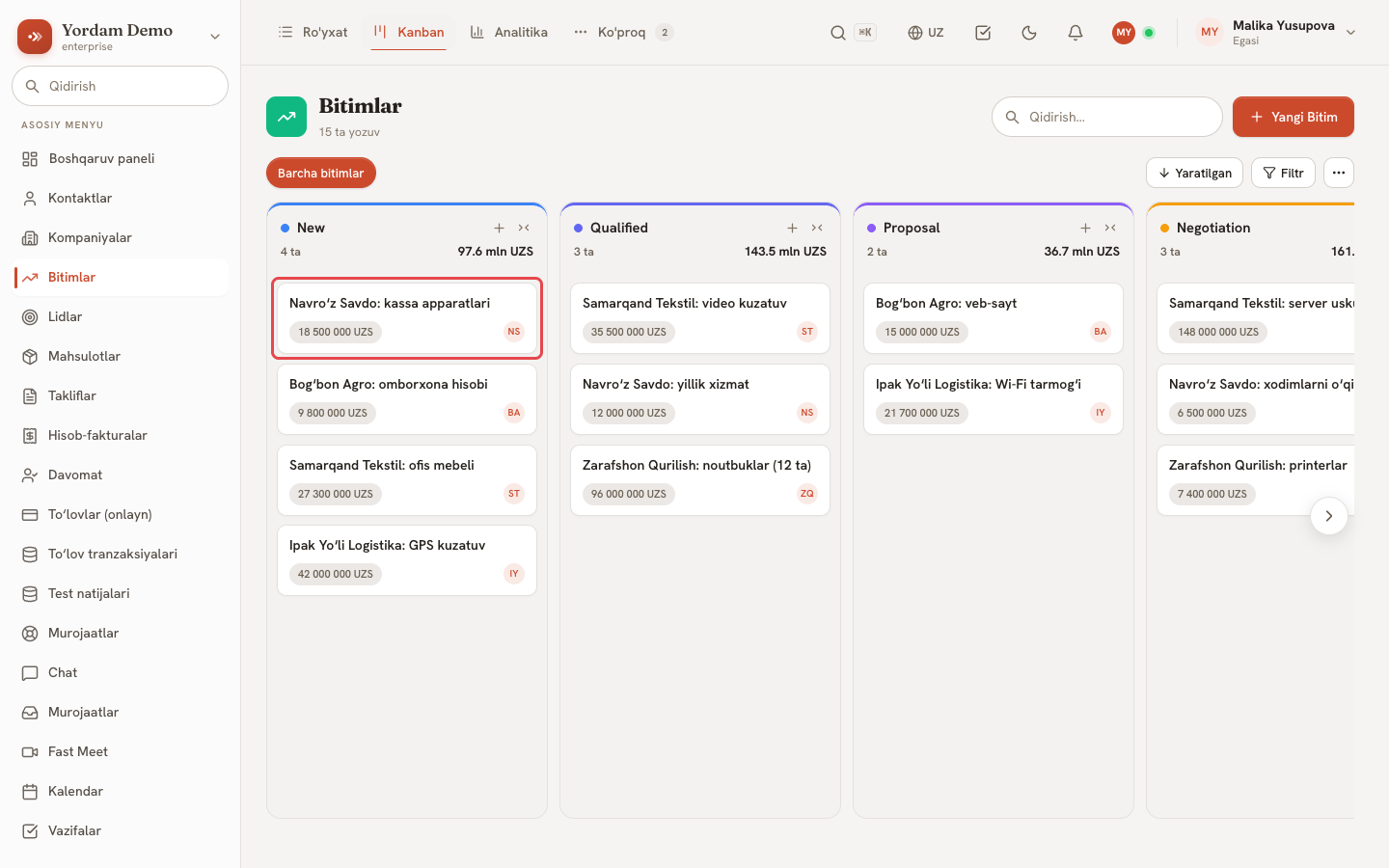Screen dimensions: 1389x868
Task: Collapse the Qualified column
Action: (x=817, y=228)
